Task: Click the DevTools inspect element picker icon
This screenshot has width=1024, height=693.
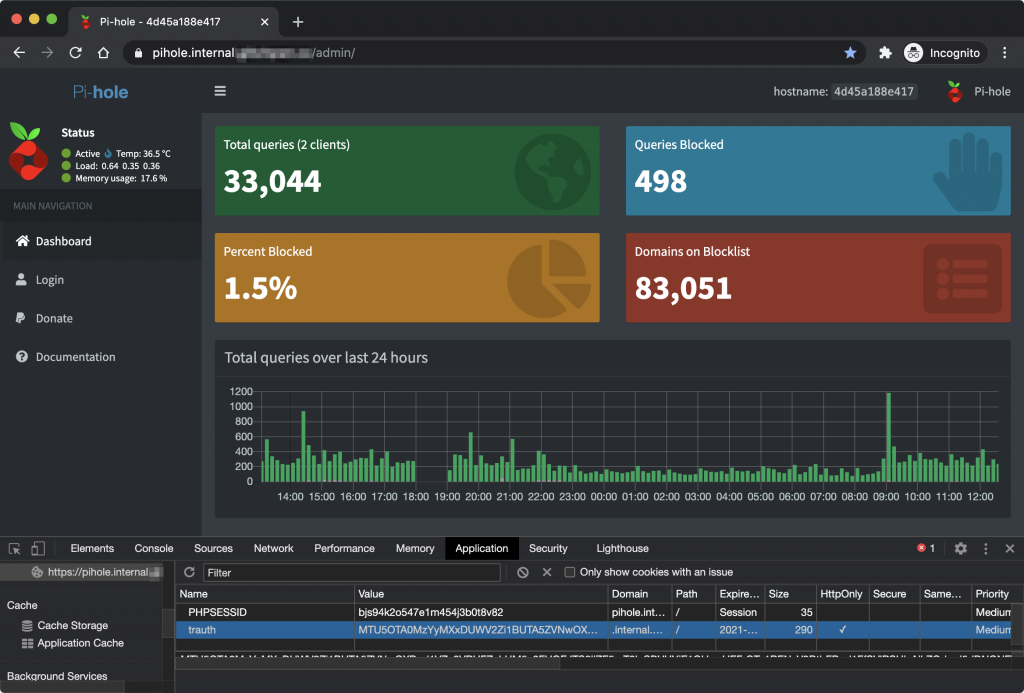Action: pyautogui.click(x=15, y=548)
